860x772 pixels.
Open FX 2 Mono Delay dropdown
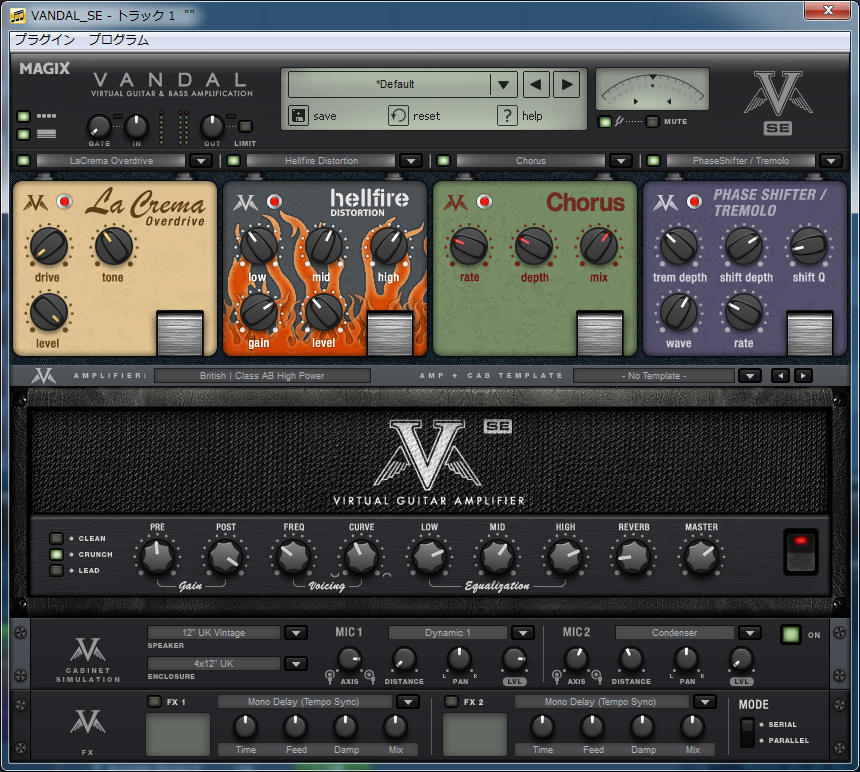(705, 702)
